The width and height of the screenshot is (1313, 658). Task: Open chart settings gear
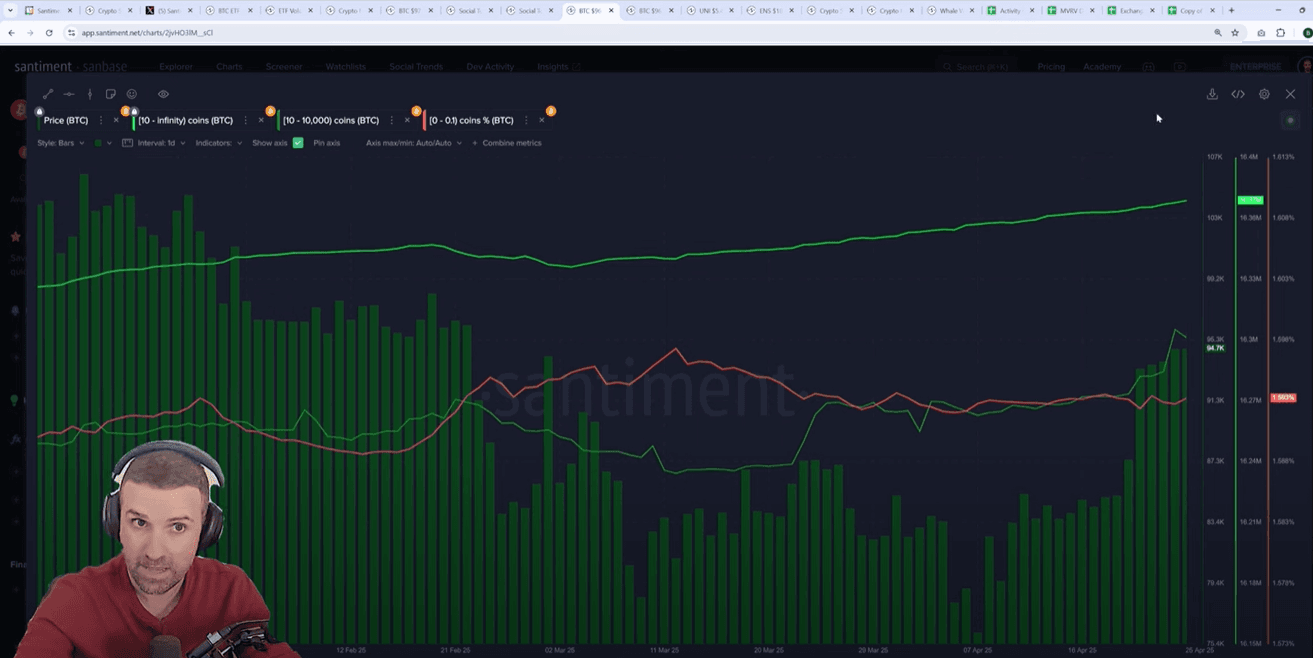pos(1264,94)
